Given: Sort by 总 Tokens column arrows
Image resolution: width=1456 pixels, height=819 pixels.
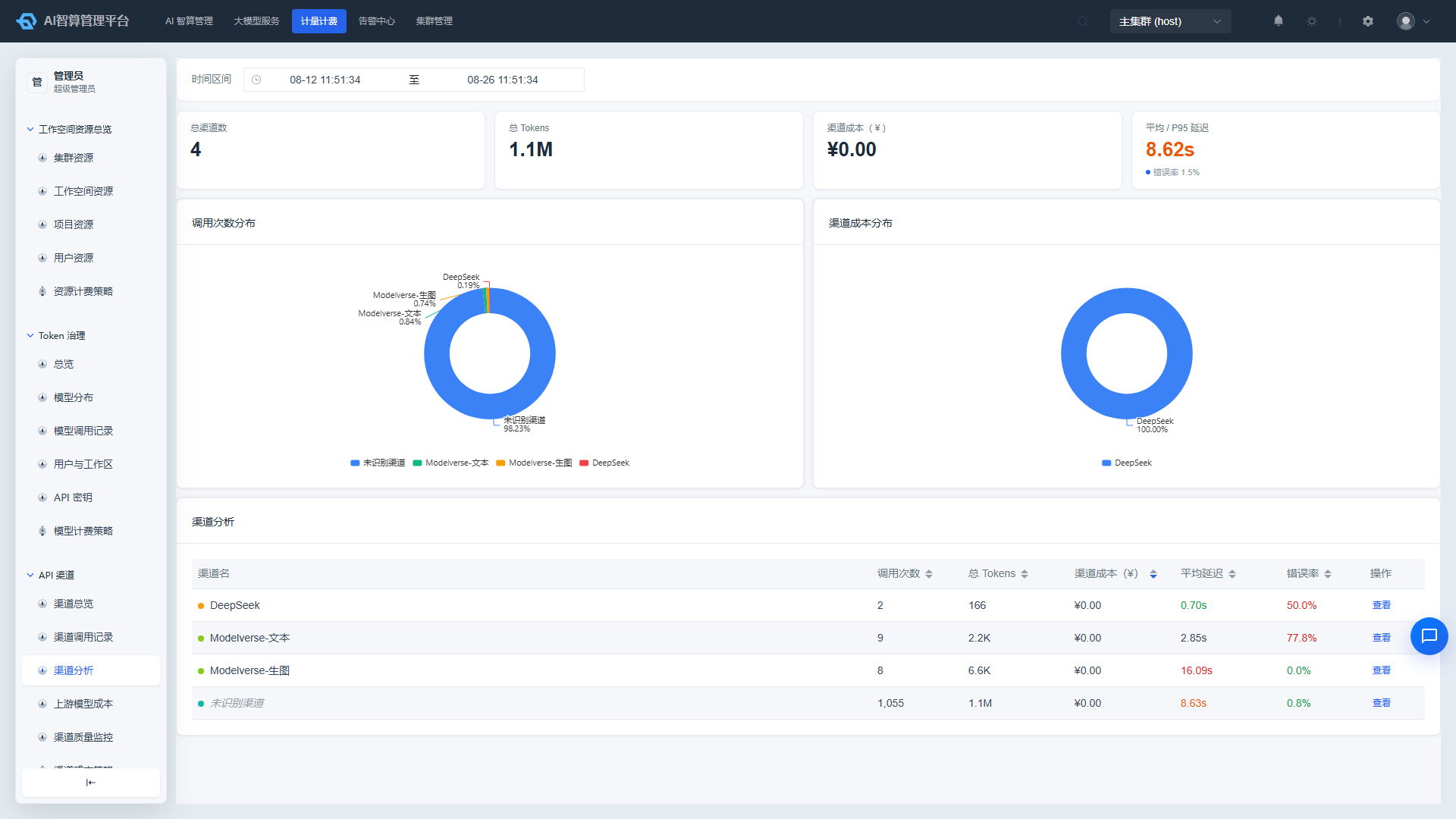Looking at the screenshot, I should [x=1025, y=574].
